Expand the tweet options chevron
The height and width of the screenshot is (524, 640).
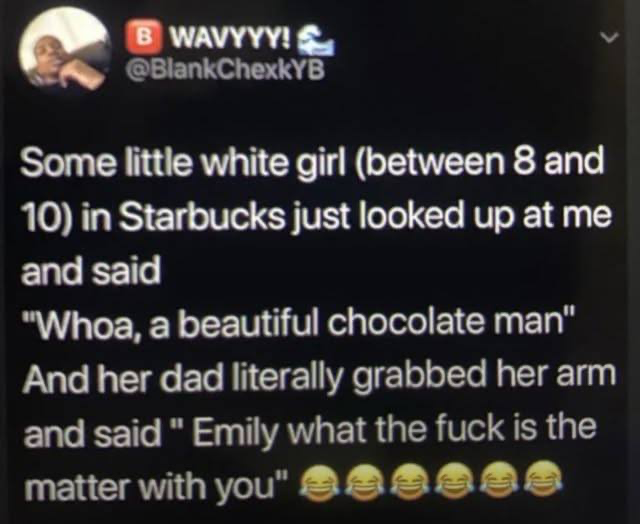point(611,38)
